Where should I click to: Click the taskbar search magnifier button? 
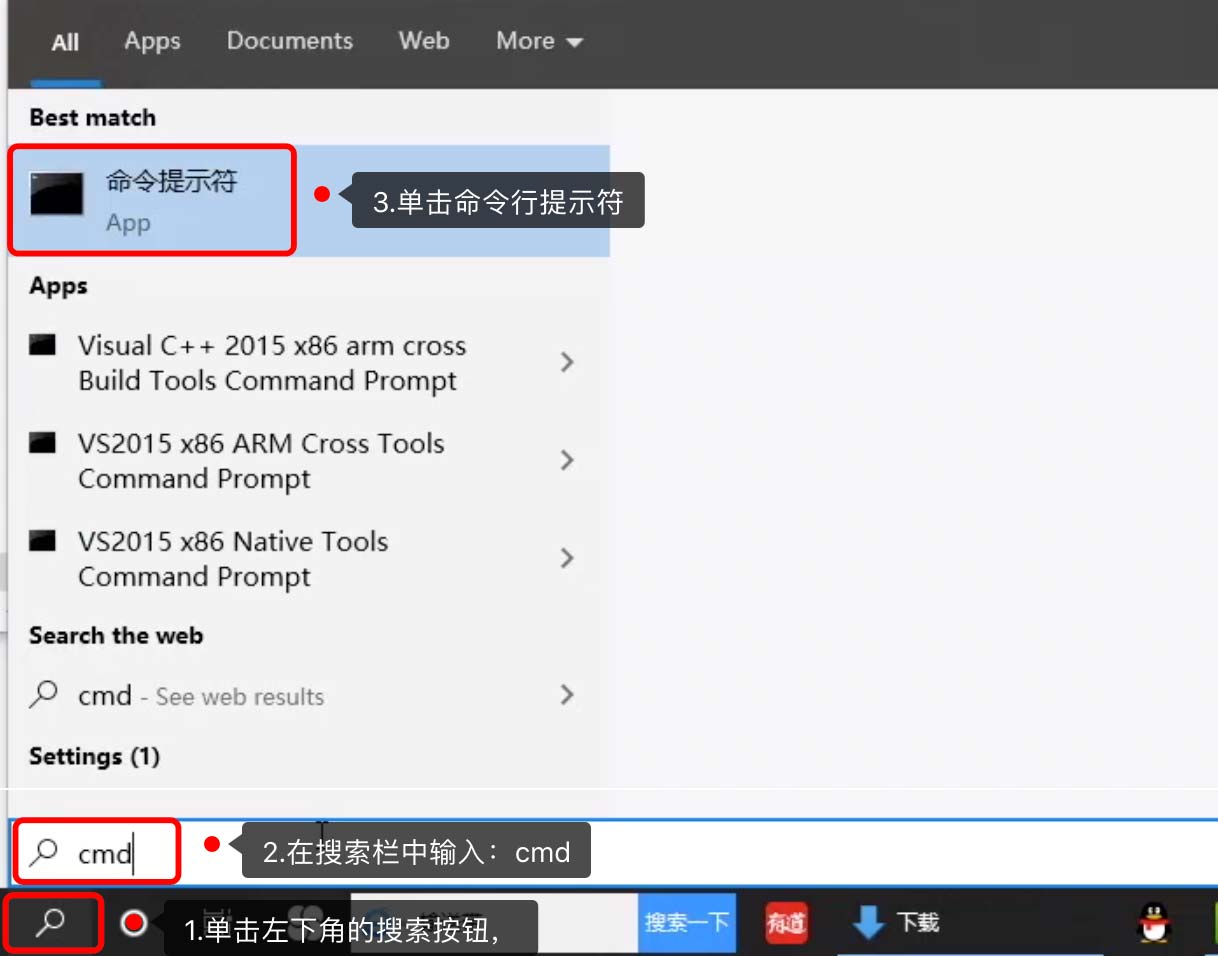click(x=50, y=922)
